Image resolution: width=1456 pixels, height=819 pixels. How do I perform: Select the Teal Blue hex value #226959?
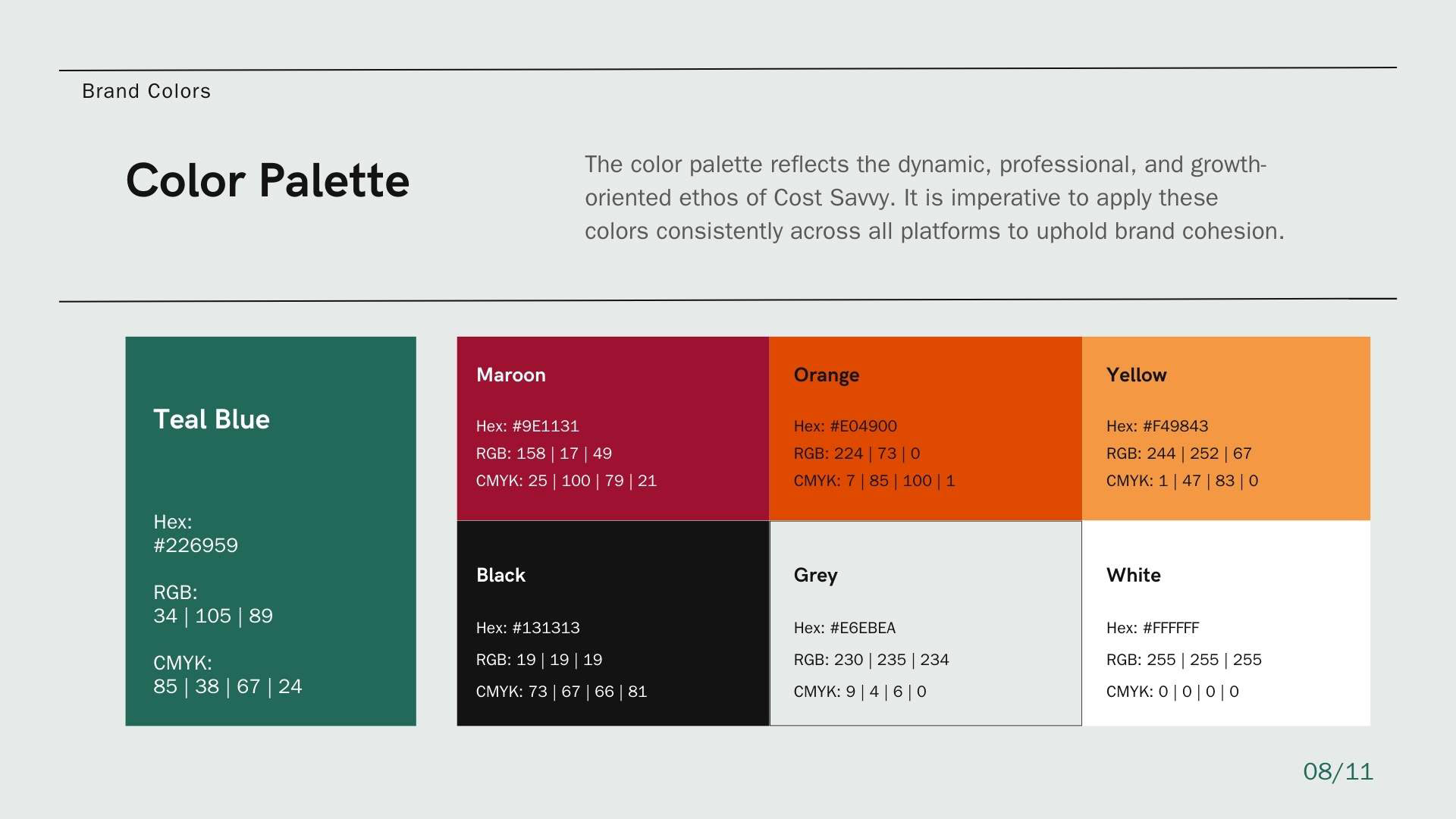196,545
